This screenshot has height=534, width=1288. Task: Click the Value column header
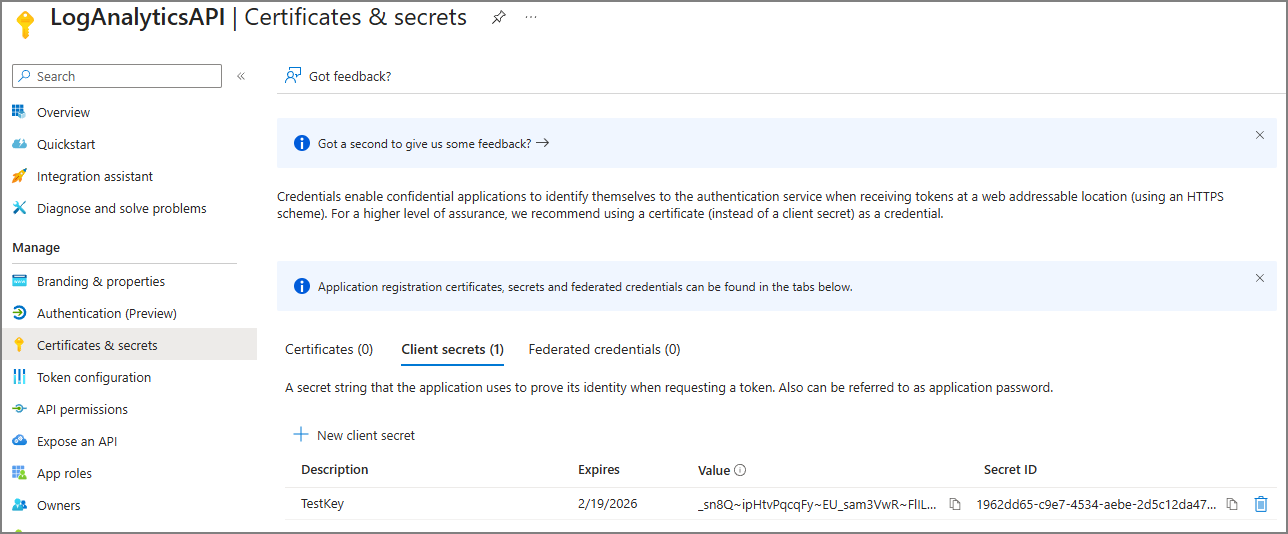point(714,469)
